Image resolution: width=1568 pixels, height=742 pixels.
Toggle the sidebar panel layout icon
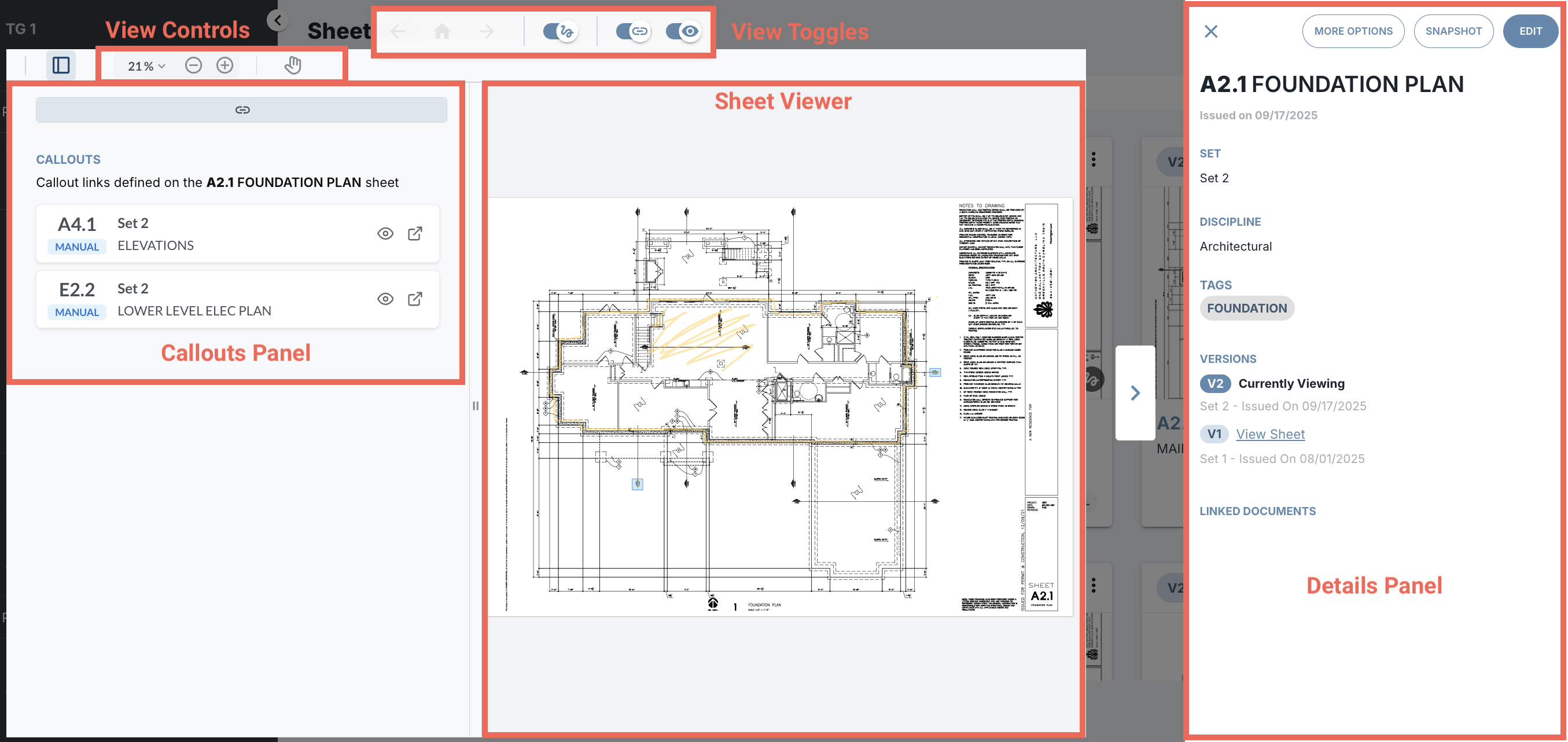[x=61, y=65]
